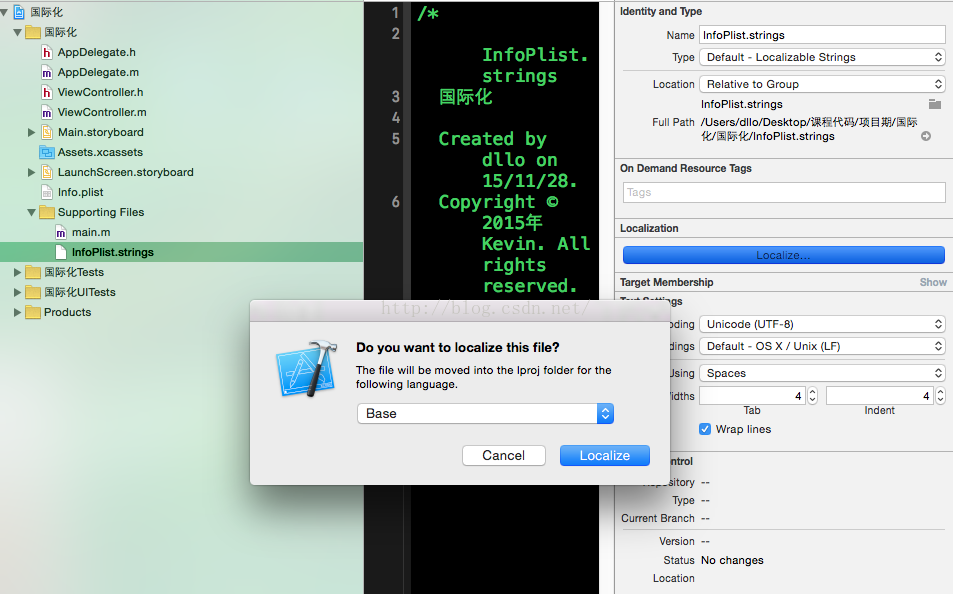Open the Spaces indent-using dropdown
The height and width of the screenshot is (594, 953).
coord(822,373)
